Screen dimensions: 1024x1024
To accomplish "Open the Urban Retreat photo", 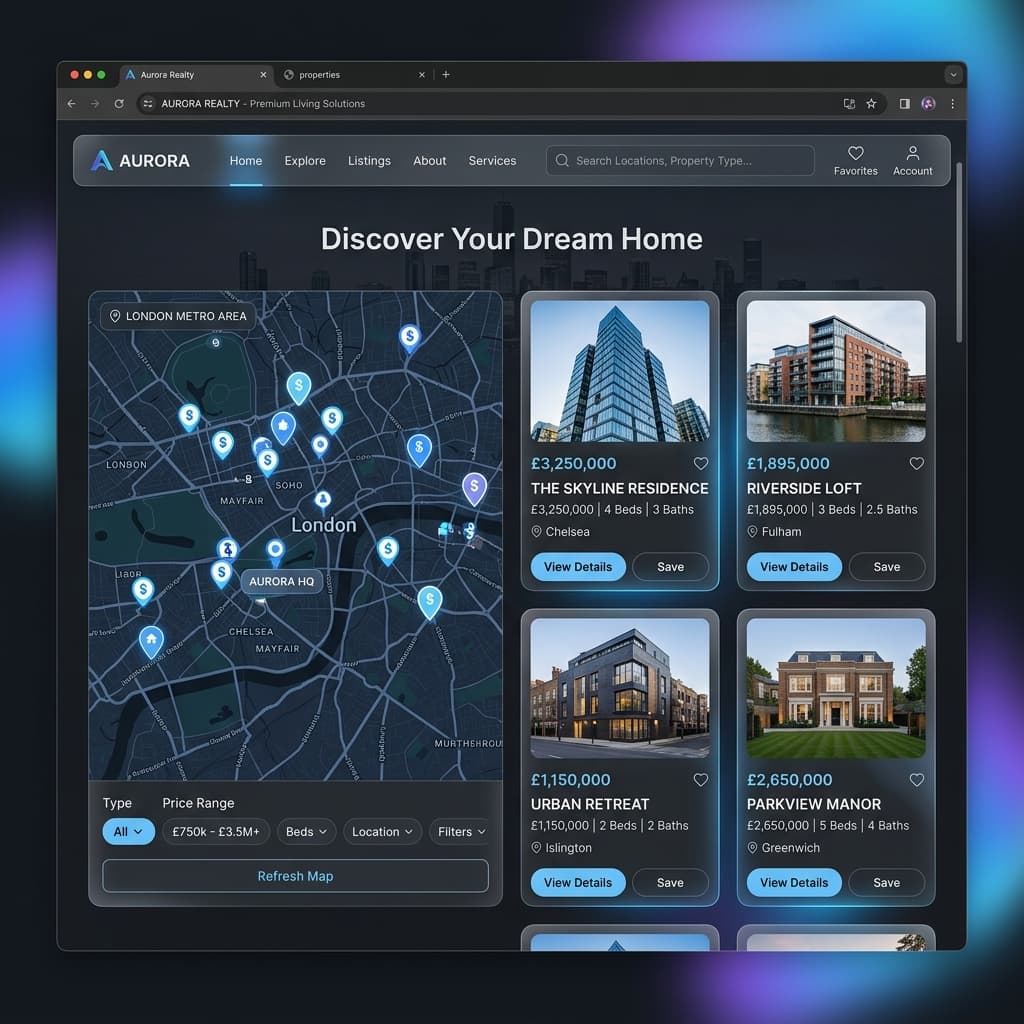I will pyautogui.click(x=620, y=688).
